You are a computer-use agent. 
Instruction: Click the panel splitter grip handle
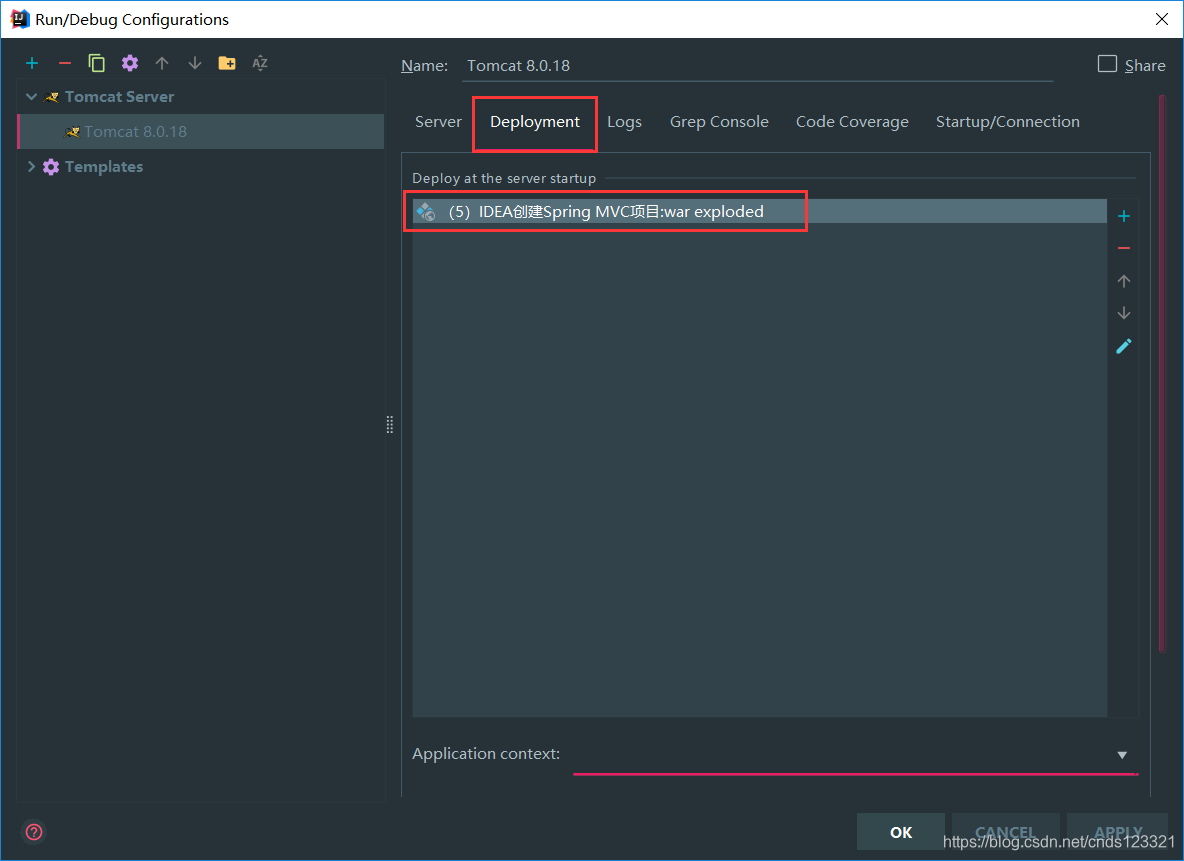coord(390,424)
